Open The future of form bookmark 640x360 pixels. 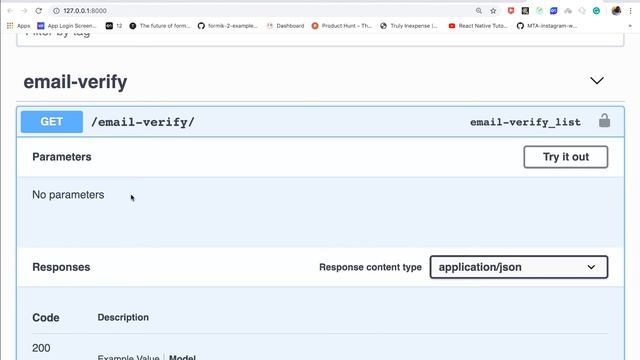(x=160, y=26)
